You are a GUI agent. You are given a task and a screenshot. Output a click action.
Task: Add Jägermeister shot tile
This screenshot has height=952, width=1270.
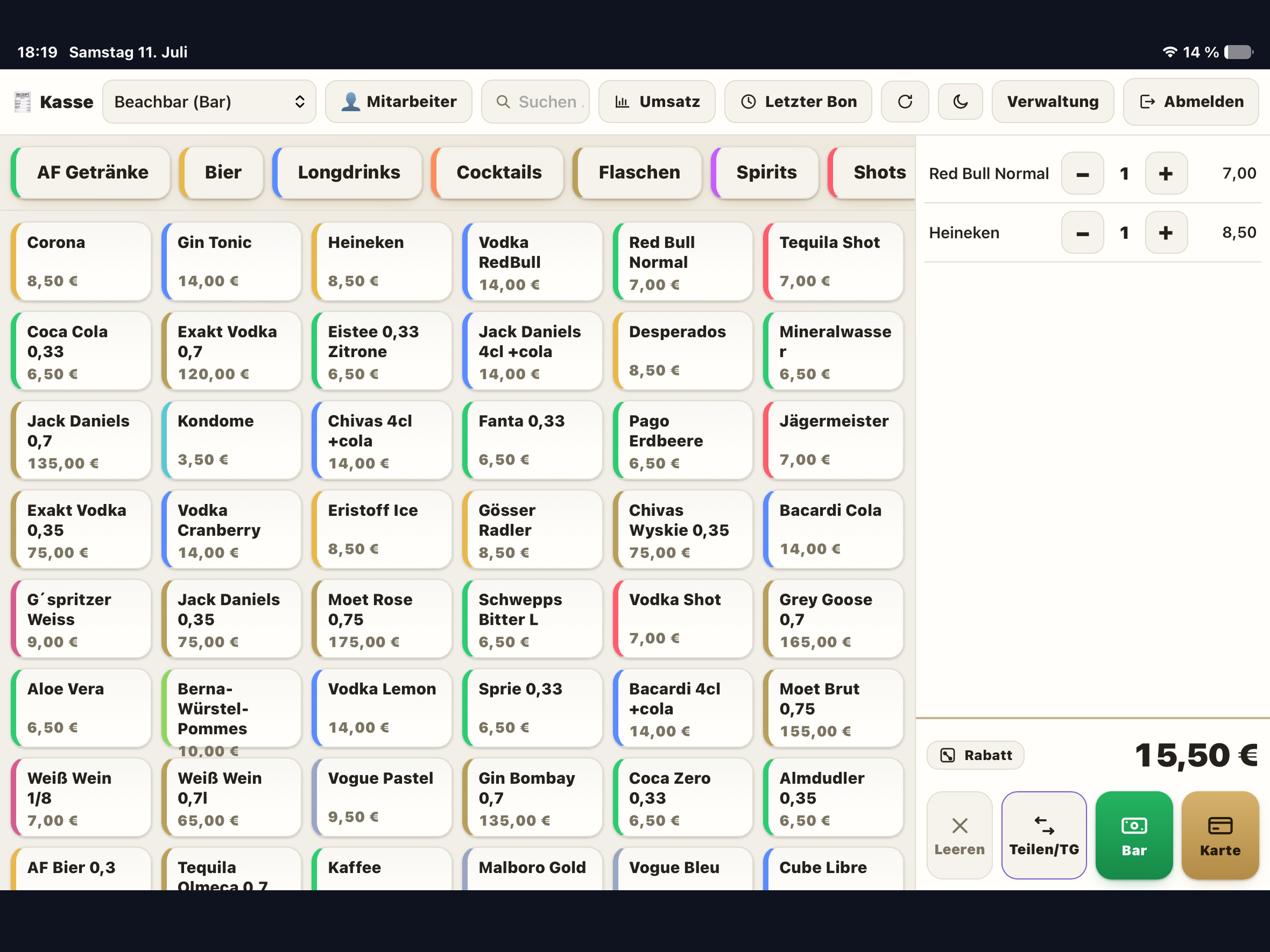833,440
